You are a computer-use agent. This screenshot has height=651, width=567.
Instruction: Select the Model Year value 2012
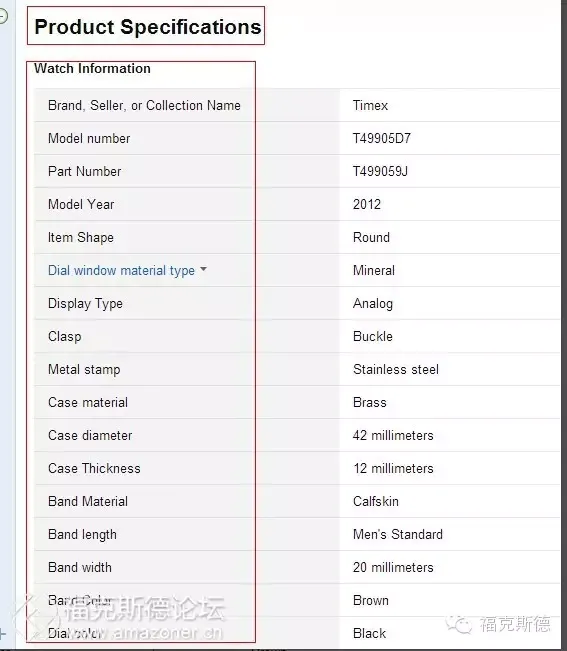click(367, 204)
